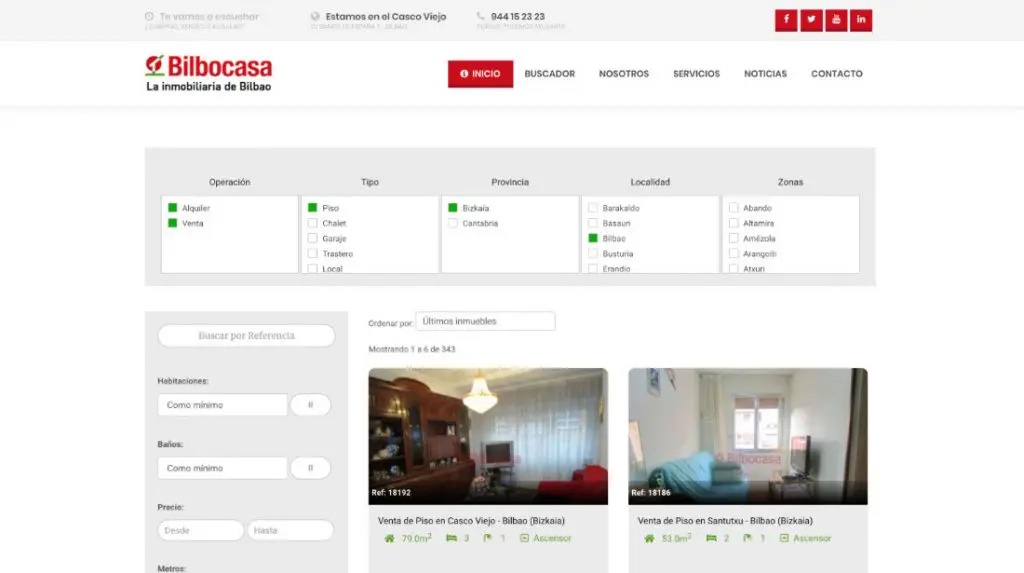Go to the INICIO menu item
This screenshot has width=1024, height=573.
480,74
